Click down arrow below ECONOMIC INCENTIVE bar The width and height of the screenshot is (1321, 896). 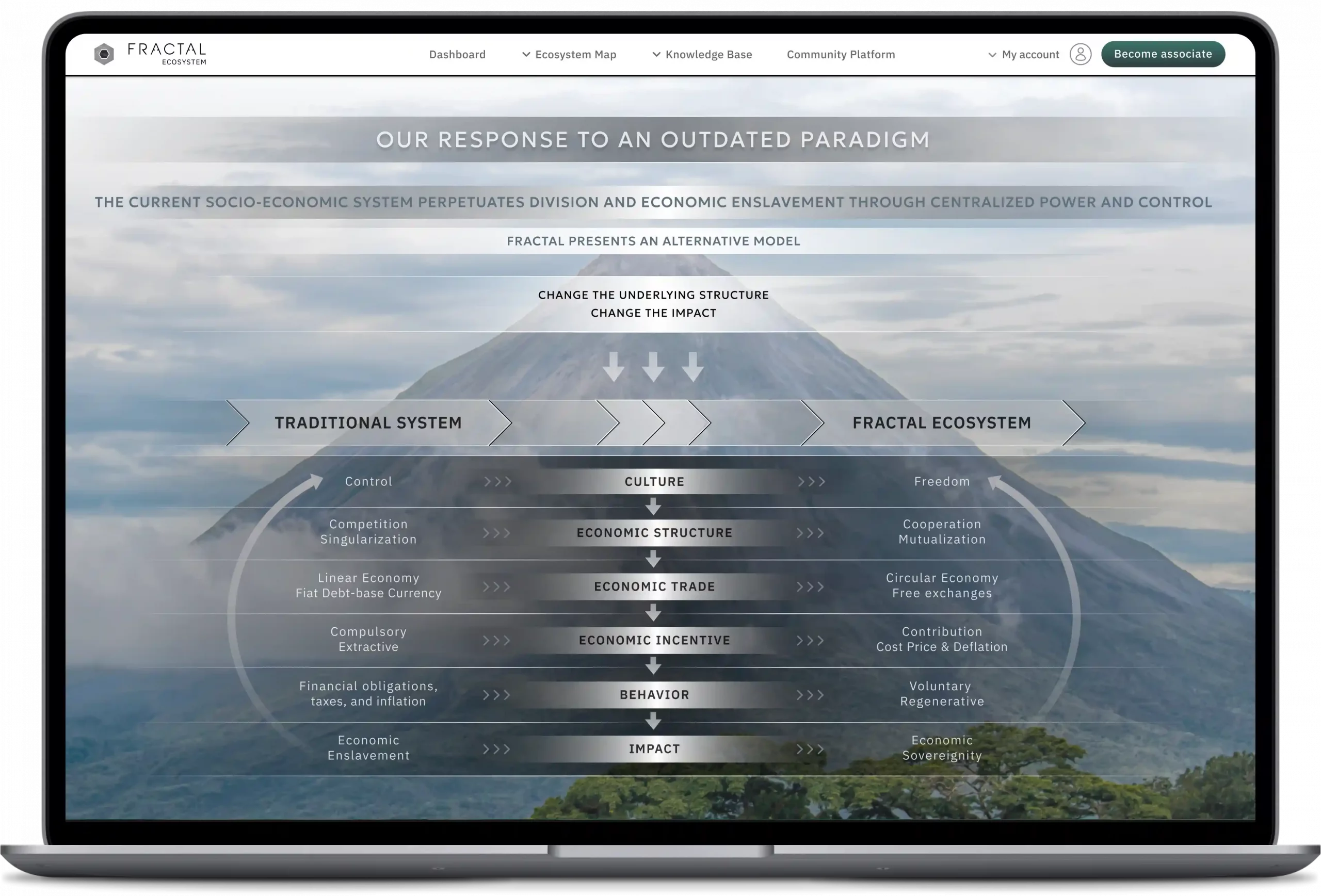coord(653,666)
